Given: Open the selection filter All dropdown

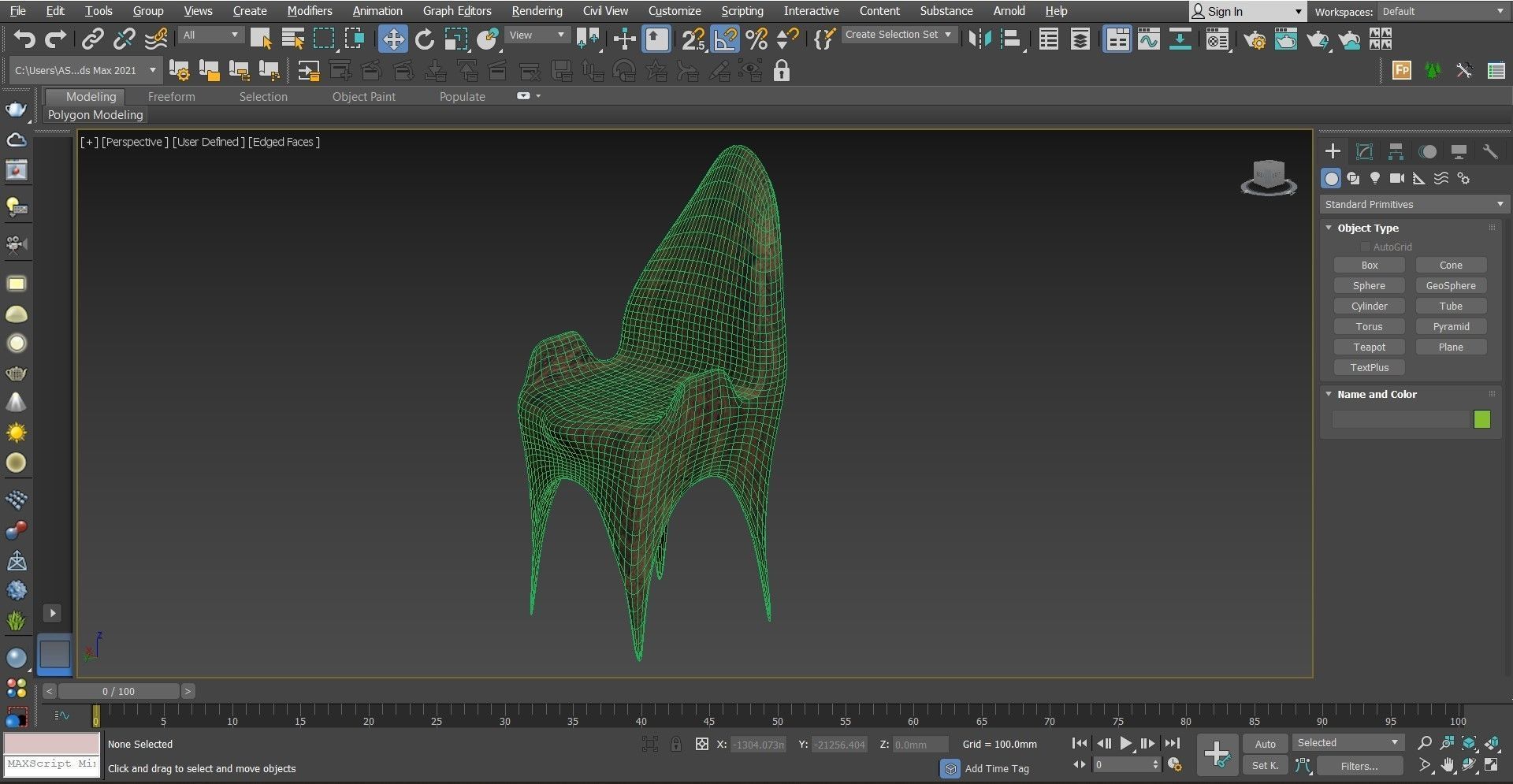Looking at the screenshot, I should [210, 35].
